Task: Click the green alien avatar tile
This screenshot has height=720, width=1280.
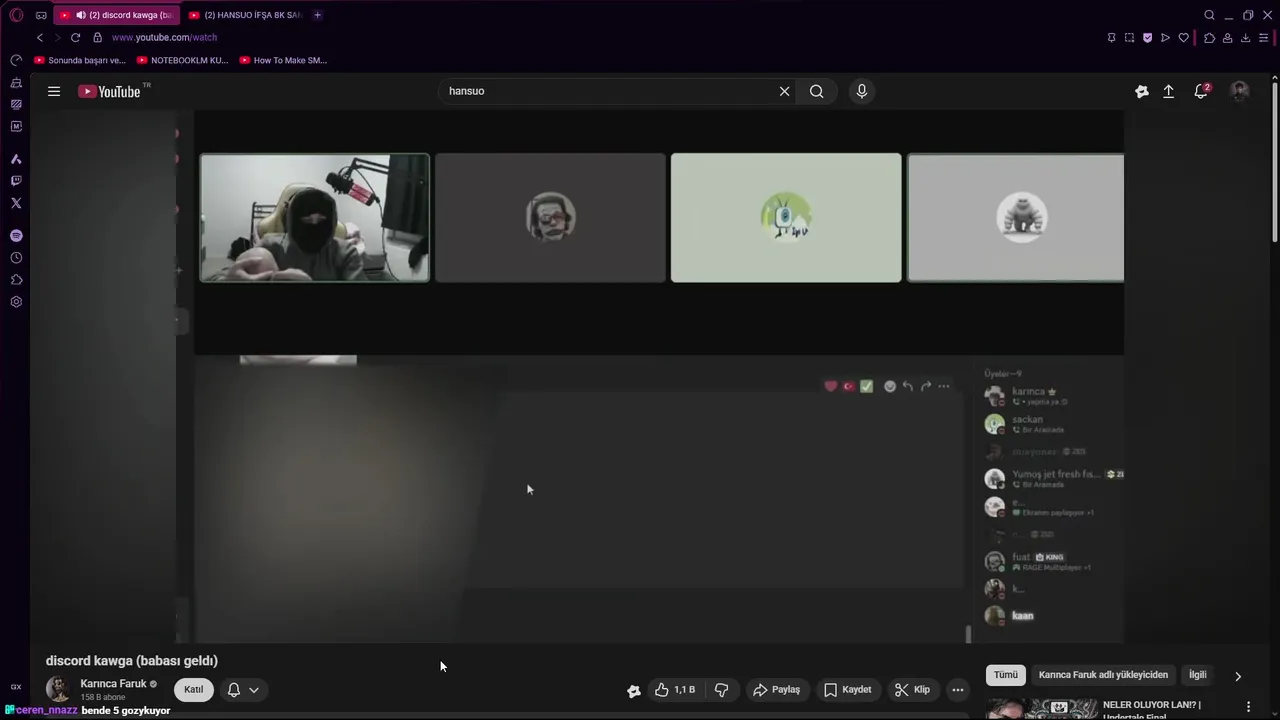Action: point(786,217)
